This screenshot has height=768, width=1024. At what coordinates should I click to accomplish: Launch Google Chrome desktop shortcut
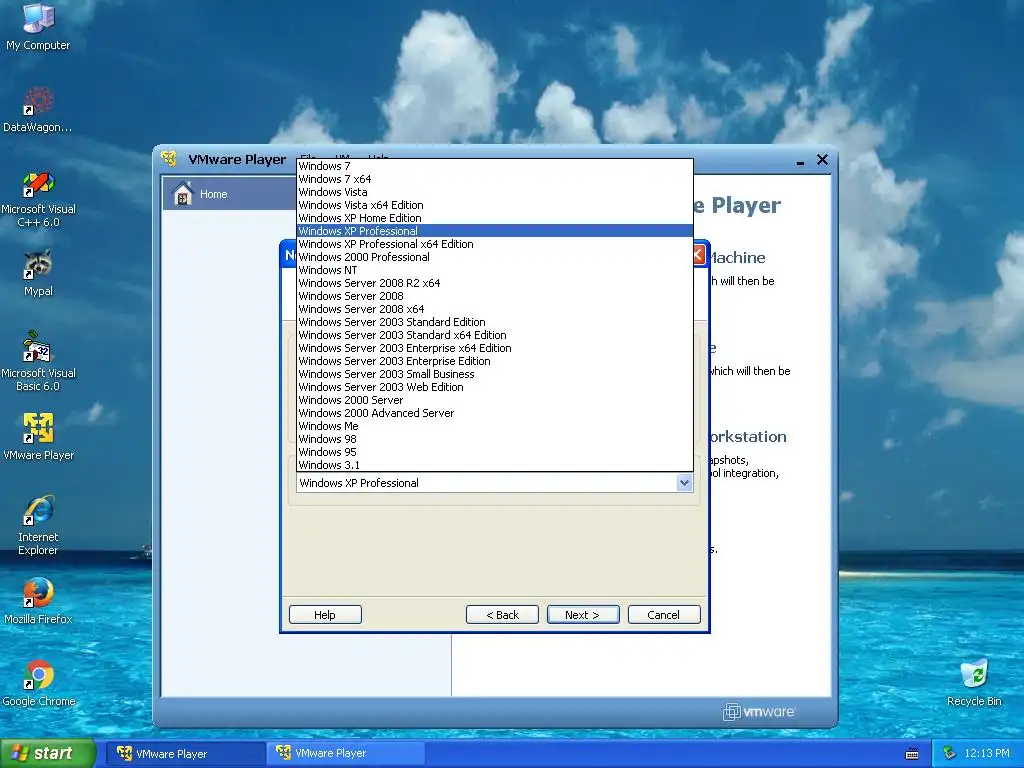pos(38,683)
